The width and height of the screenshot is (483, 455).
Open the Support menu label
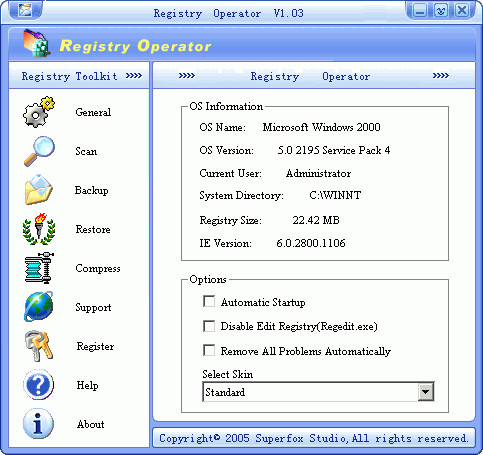[93, 308]
